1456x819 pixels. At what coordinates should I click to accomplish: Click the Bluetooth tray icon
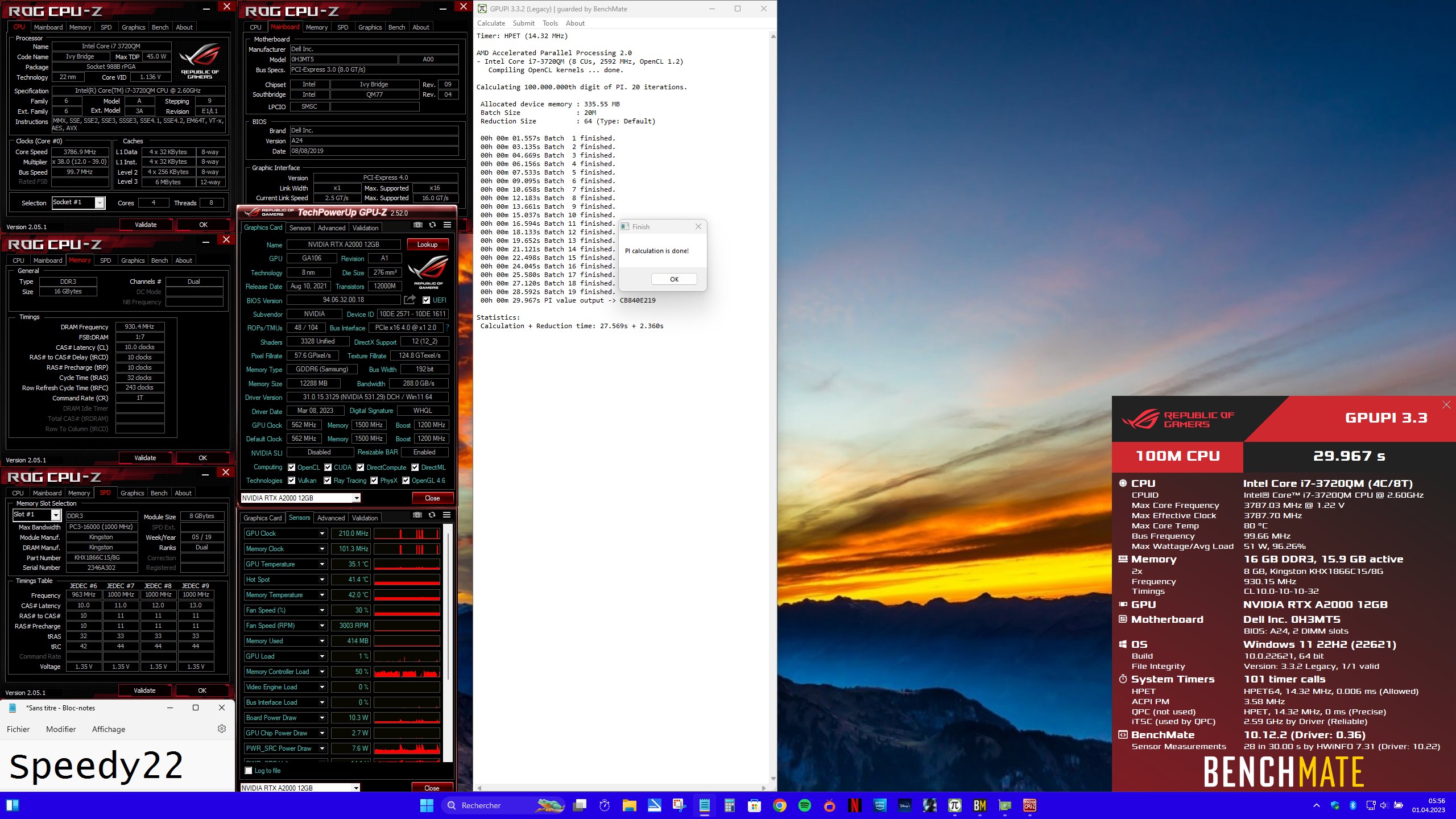[x=1353, y=805]
